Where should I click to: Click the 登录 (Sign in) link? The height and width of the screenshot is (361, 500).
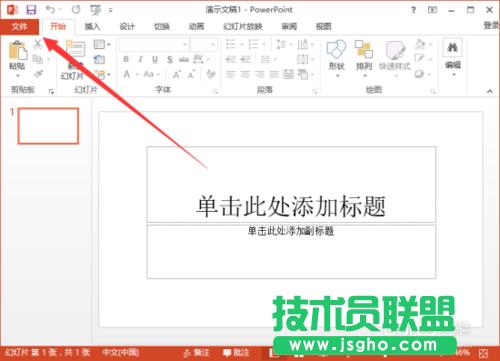click(491, 25)
